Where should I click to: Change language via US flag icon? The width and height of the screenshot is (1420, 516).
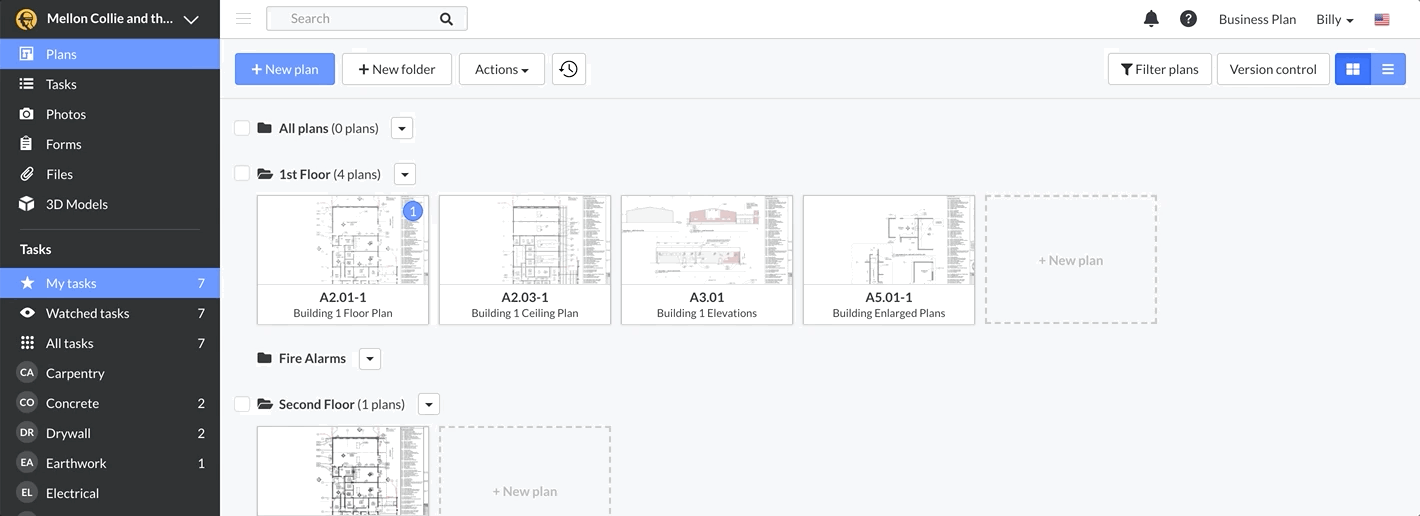coord(1382,19)
